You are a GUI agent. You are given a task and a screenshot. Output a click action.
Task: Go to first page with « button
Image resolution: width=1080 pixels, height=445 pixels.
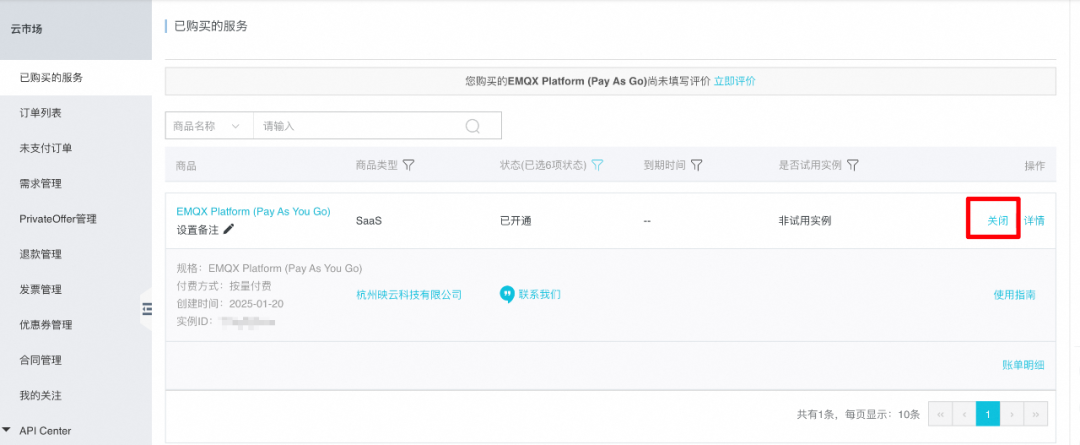(941, 414)
